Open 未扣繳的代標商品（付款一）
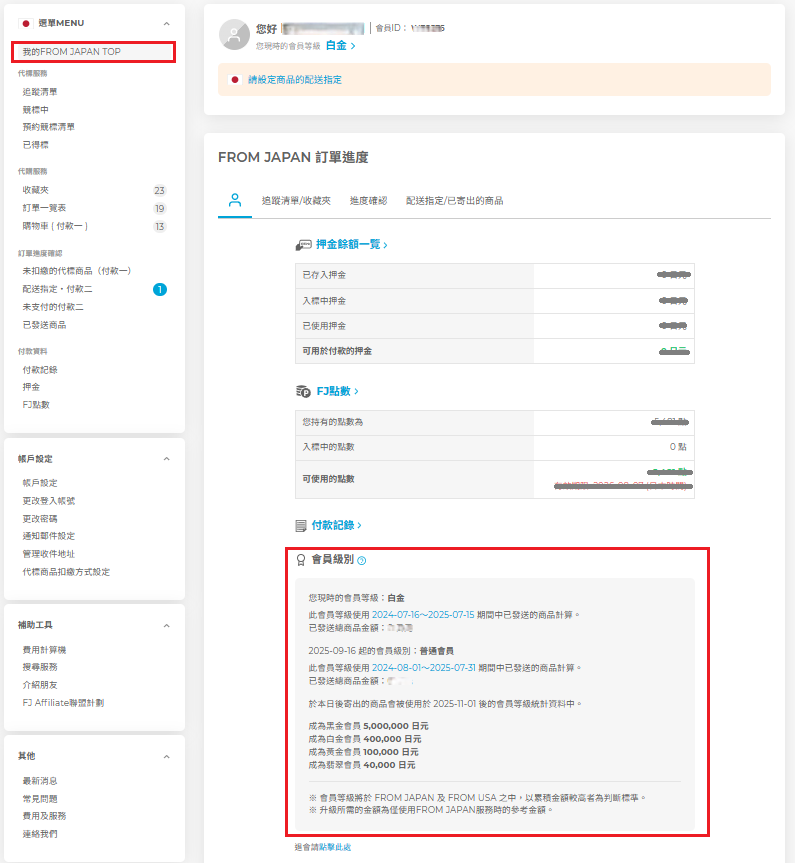Image resolution: width=795 pixels, height=863 pixels. coord(77,271)
